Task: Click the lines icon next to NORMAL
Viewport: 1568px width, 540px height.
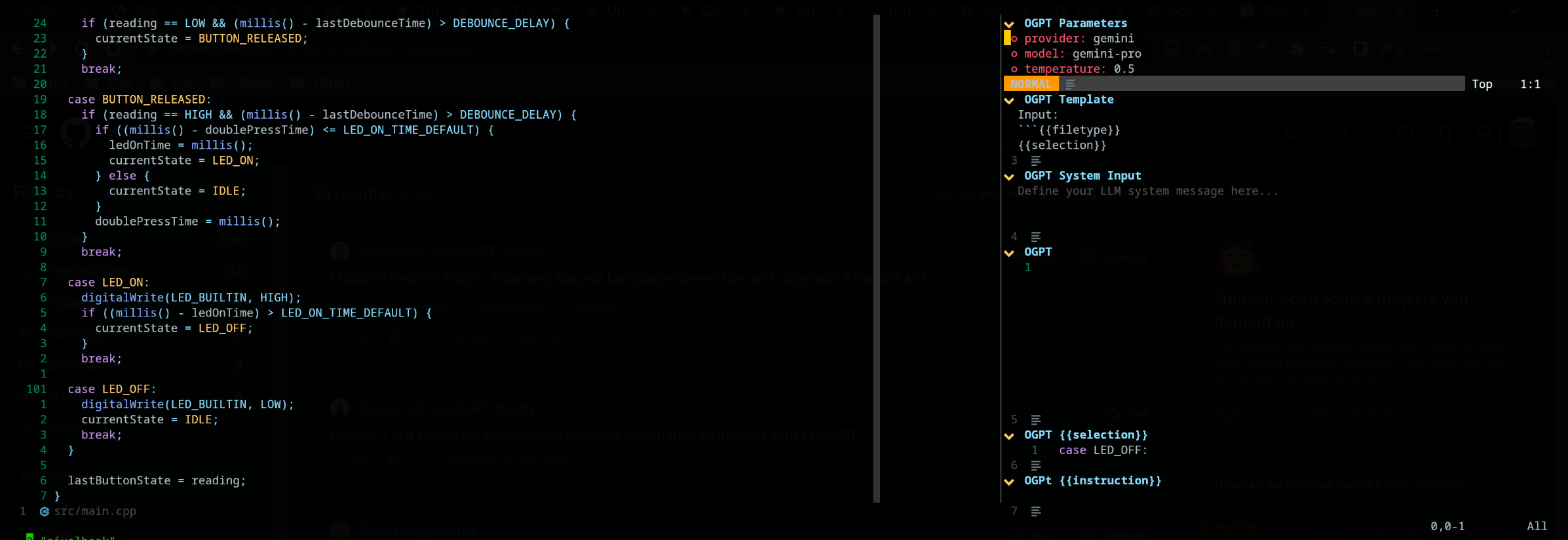Action: tap(1070, 84)
